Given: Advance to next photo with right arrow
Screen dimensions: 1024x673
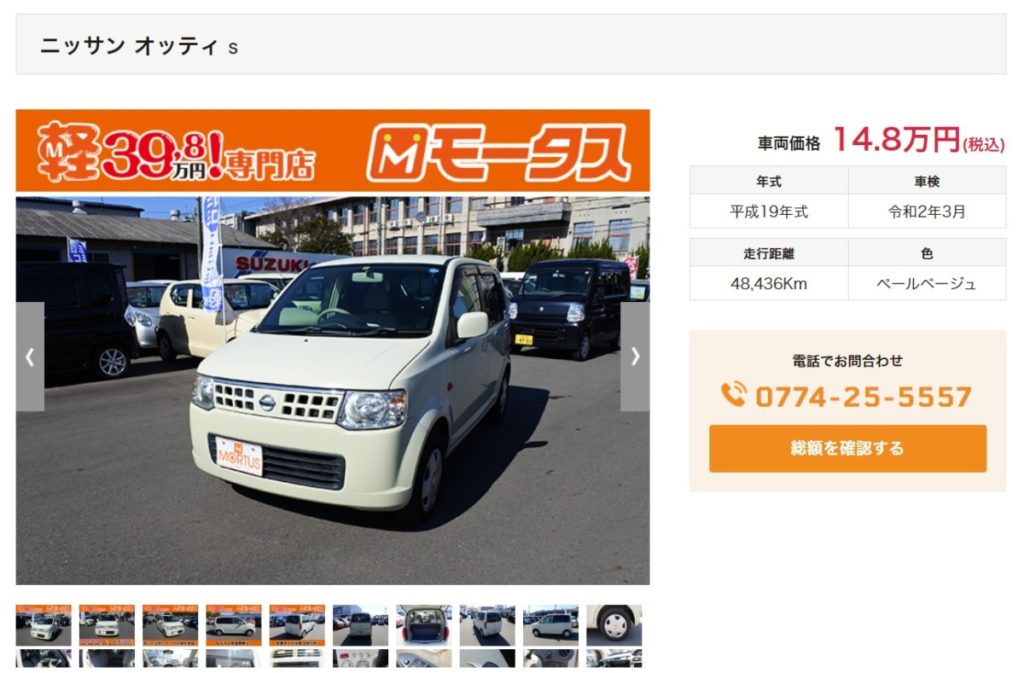Looking at the screenshot, I should [635, 356].
